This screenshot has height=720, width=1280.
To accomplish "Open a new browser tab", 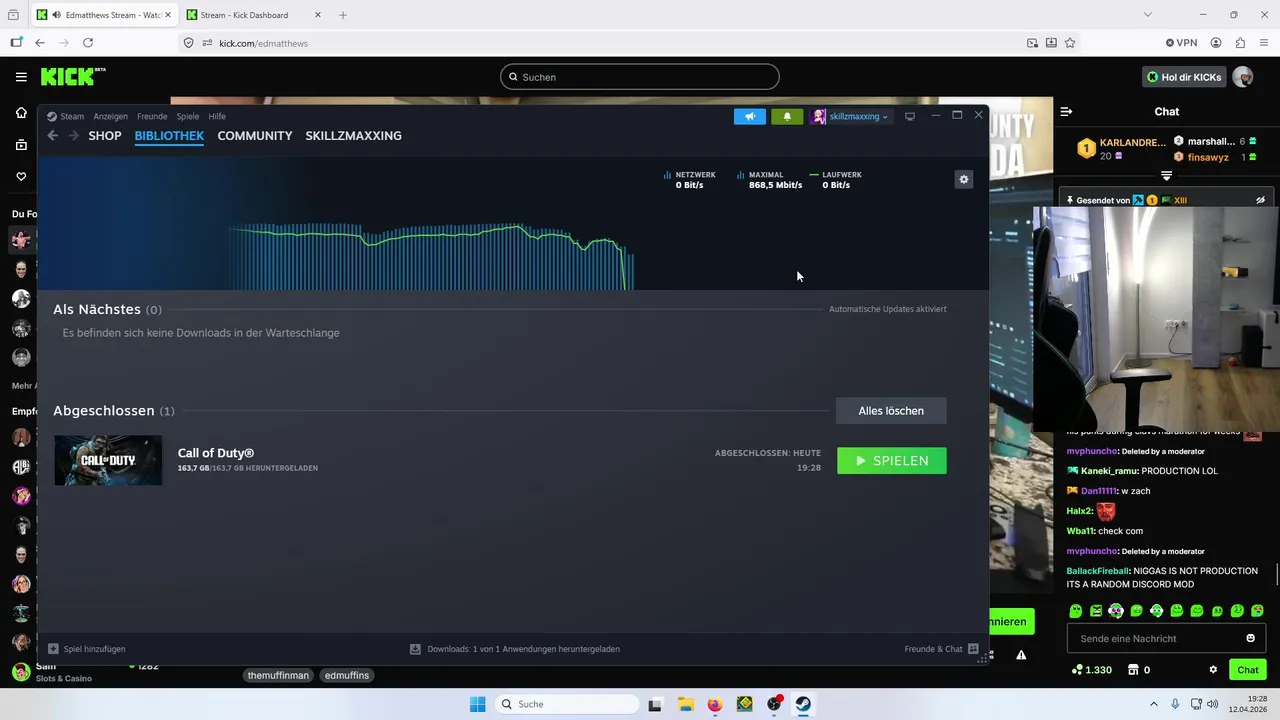I will pyautogui.click(x=343, y=15).
